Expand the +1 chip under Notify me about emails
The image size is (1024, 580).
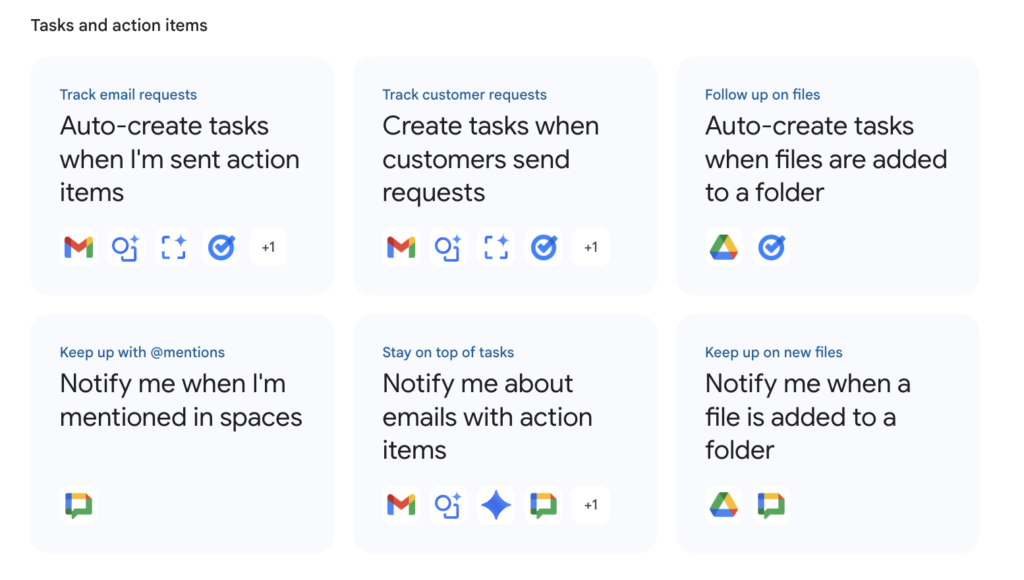pos(591,505)
